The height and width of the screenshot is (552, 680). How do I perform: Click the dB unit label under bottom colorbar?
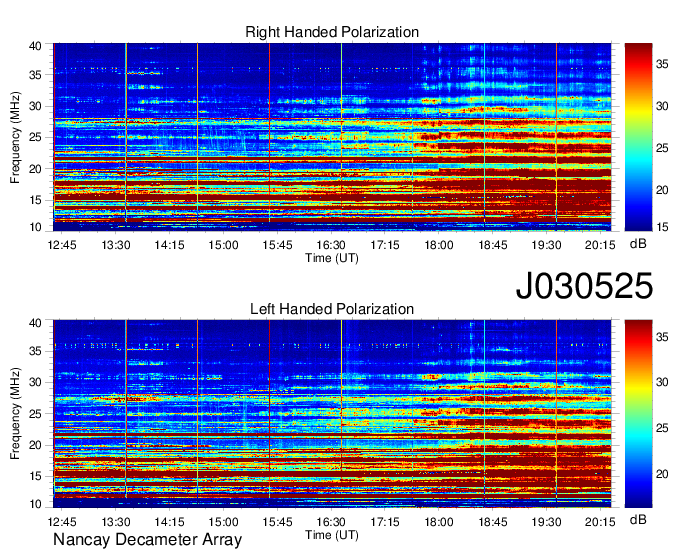point(638,520)
